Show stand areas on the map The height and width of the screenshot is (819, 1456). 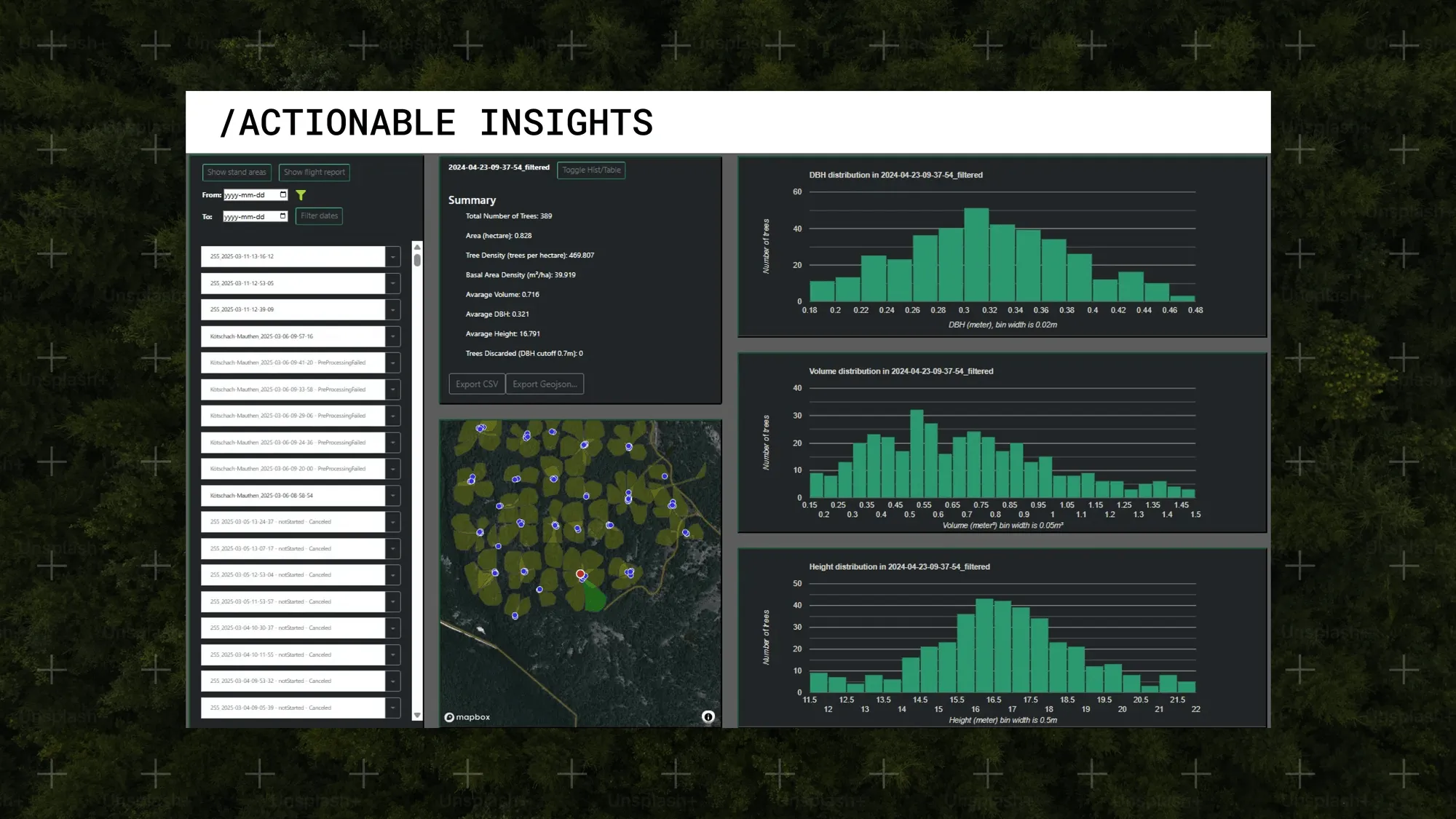click(236, 172)
